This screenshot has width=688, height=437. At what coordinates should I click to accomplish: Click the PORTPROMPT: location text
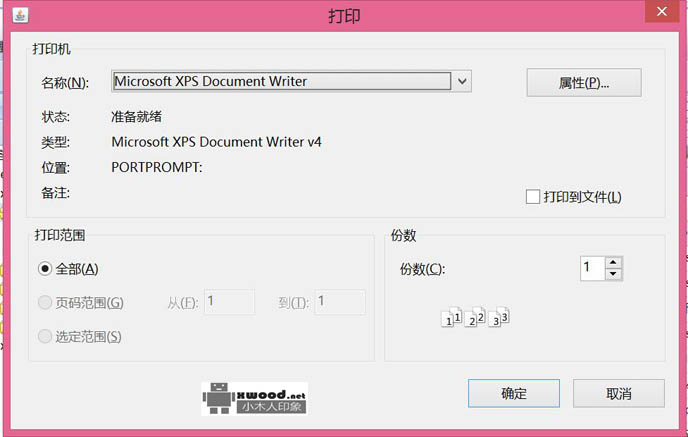coord(157,167)
